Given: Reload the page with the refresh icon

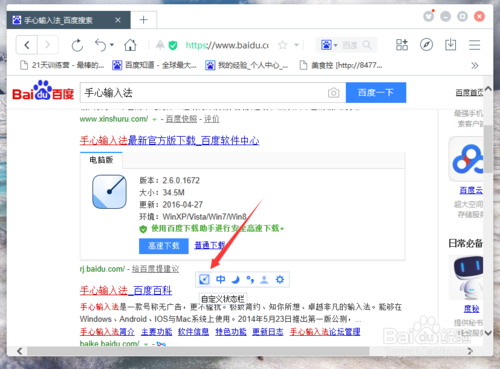Looking at the screenshot, I should pyautogui.click(x=77, y=45).
